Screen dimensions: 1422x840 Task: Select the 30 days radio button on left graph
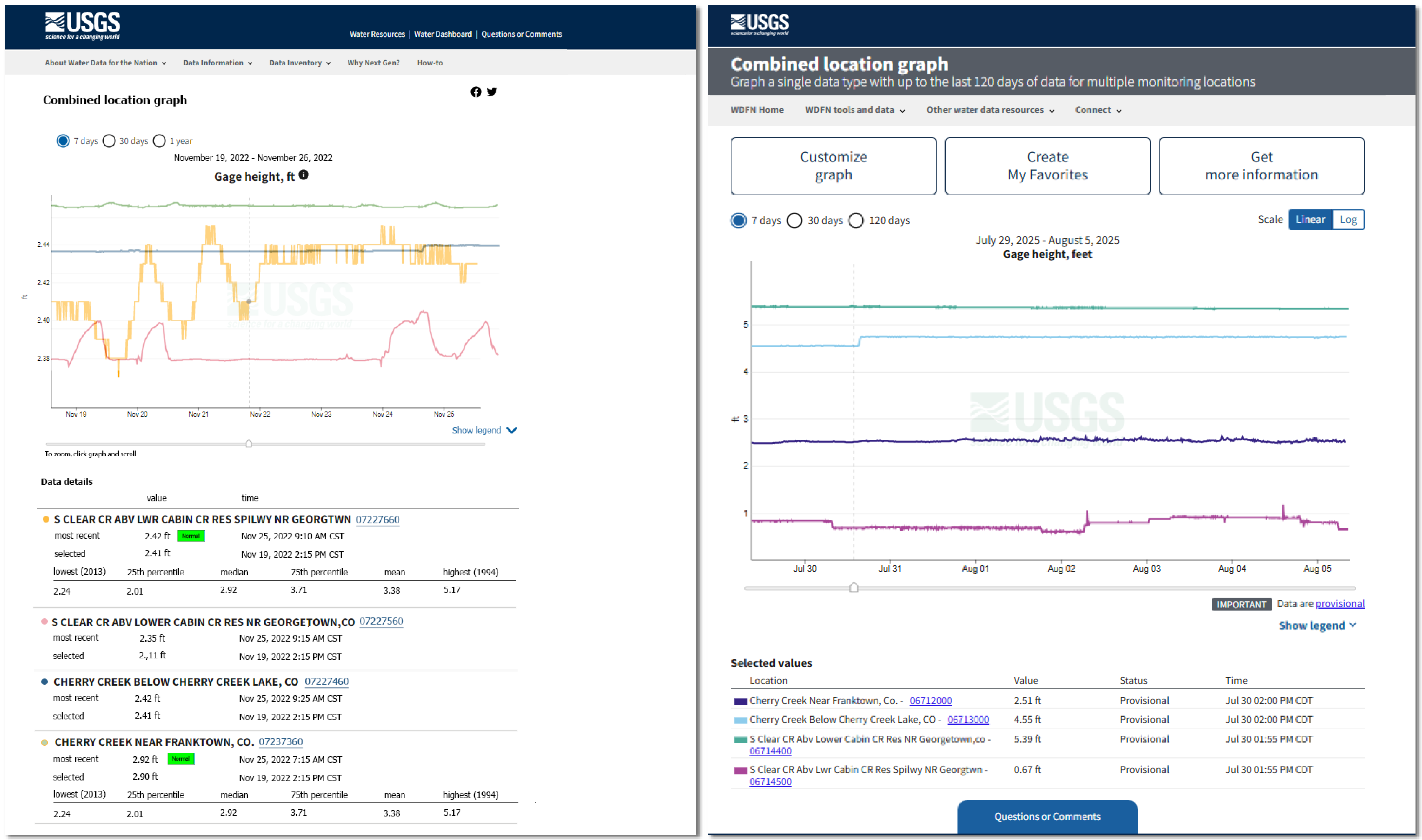coord(109,141)
